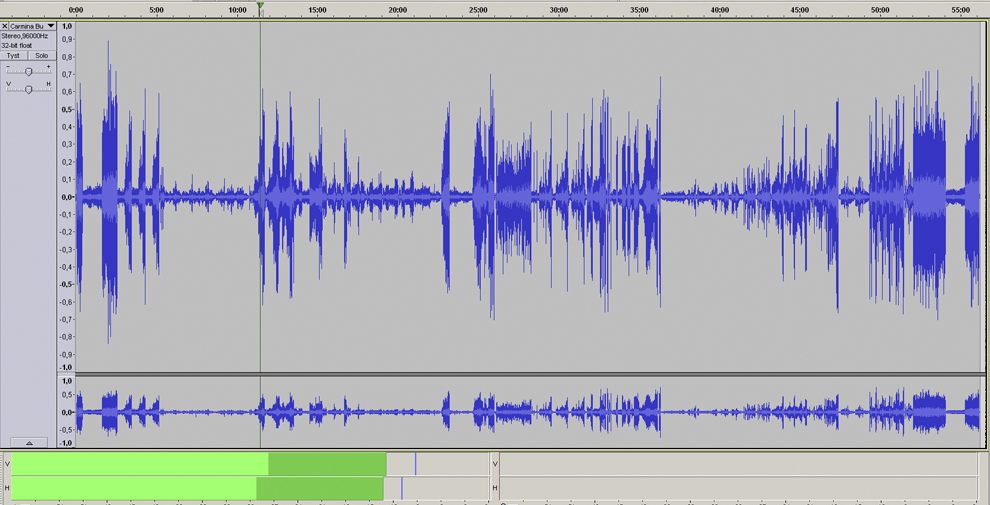
Task: Click the lower channel vertical scale
Action: pyautogui.click(x=67, y=411)
